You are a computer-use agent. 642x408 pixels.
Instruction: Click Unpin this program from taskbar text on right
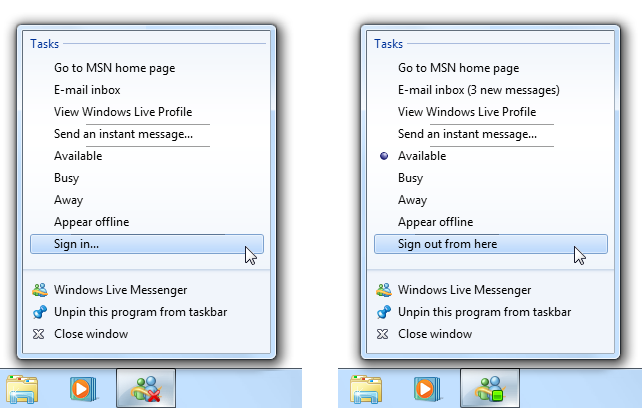point(484,312)
